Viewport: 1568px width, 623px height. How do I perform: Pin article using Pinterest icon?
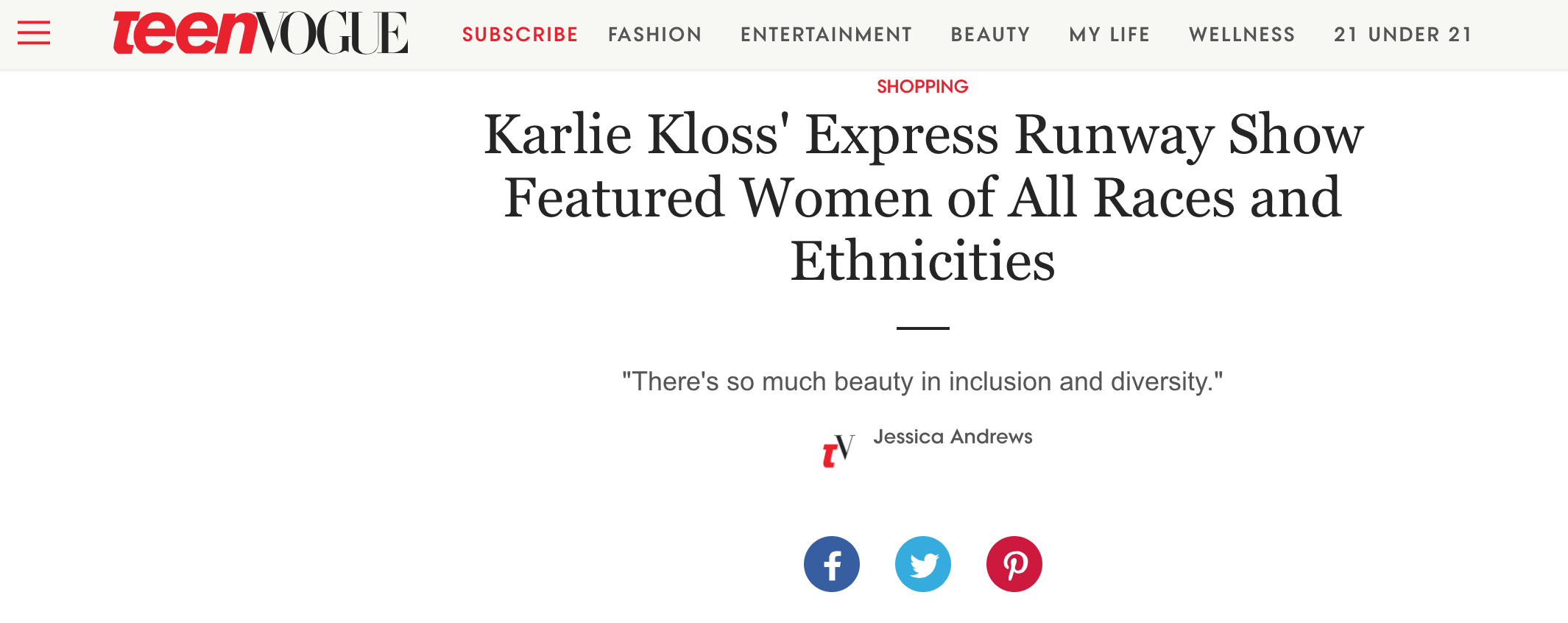click(1014, 564)
